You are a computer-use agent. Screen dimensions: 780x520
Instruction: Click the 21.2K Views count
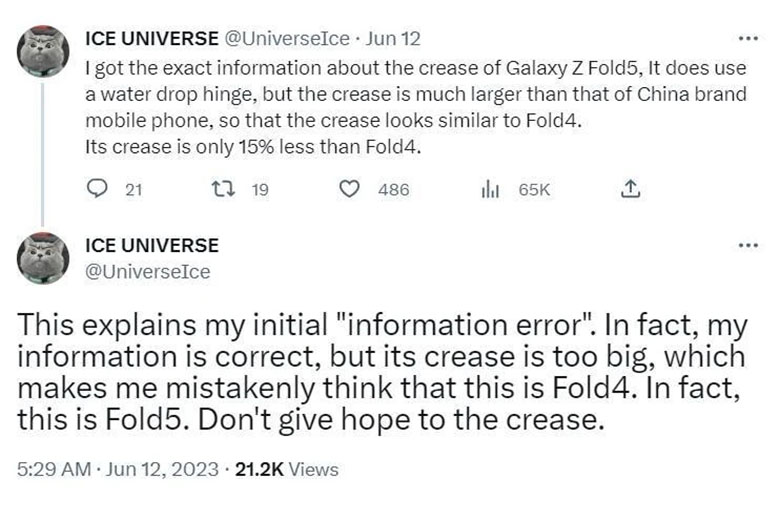click(287, 469)
